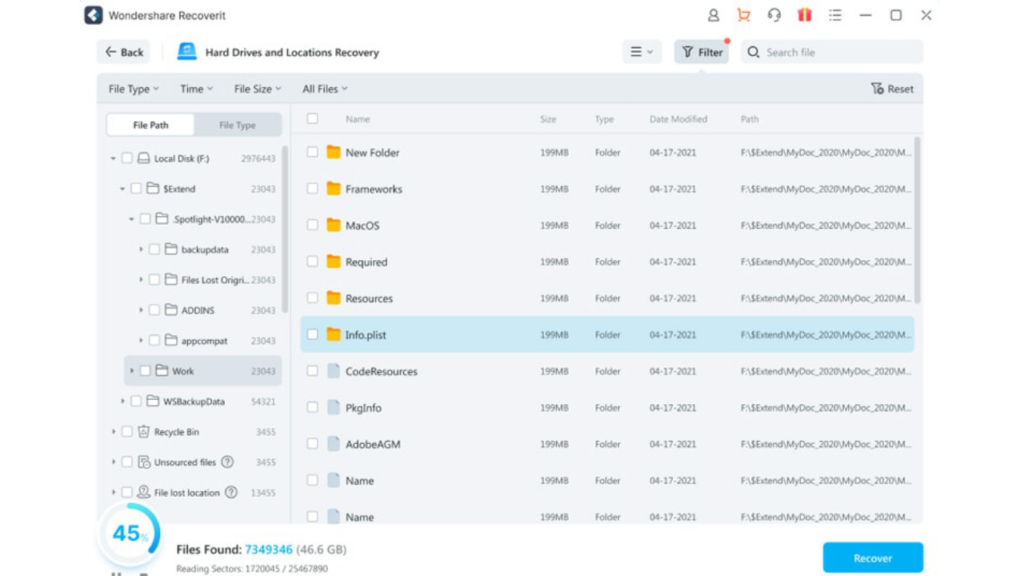Click the red gift promotion icon

[x=803, y=15]
